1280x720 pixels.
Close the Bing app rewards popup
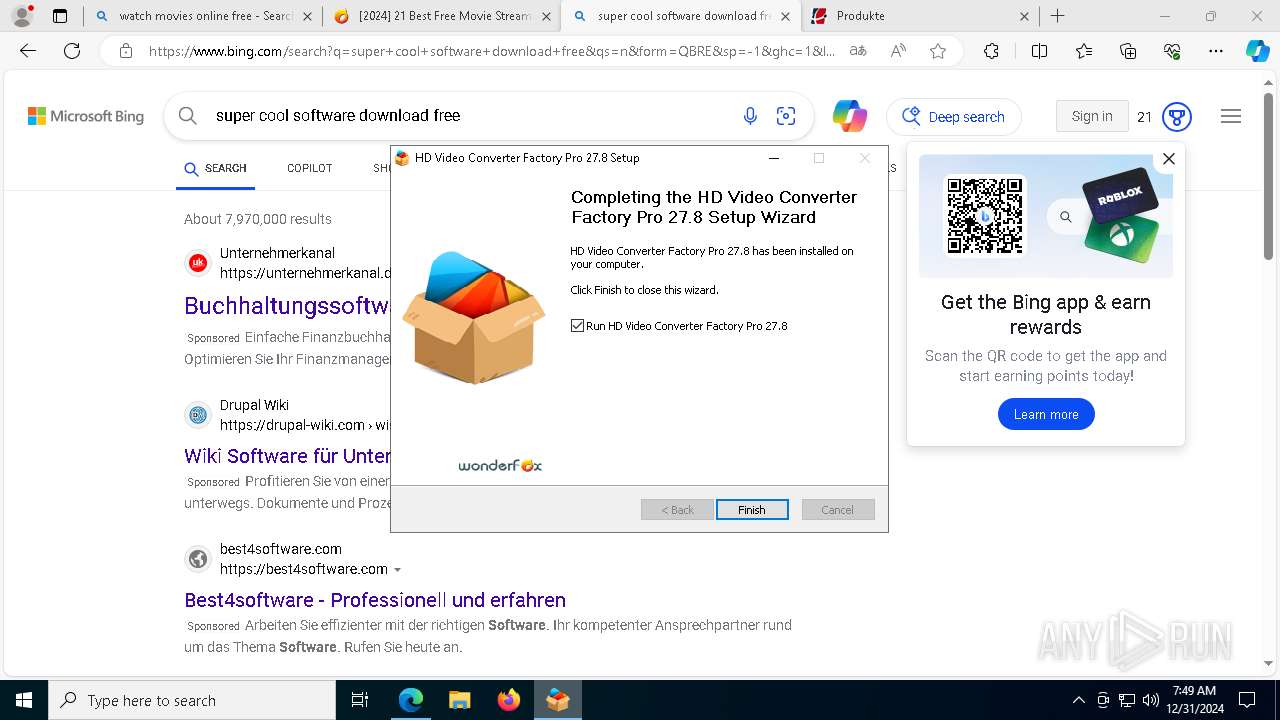pos(1168,158)
